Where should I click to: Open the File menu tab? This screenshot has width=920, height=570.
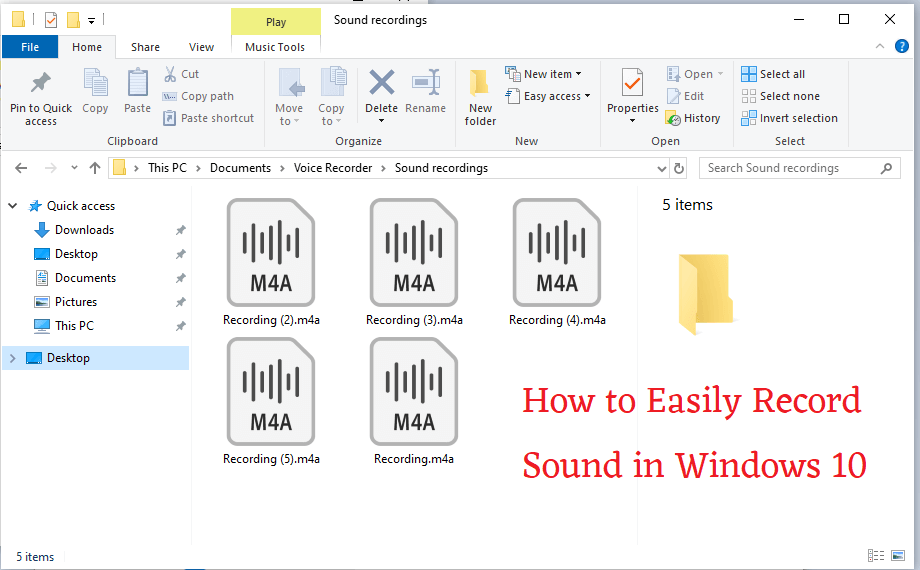coord(30,47)
